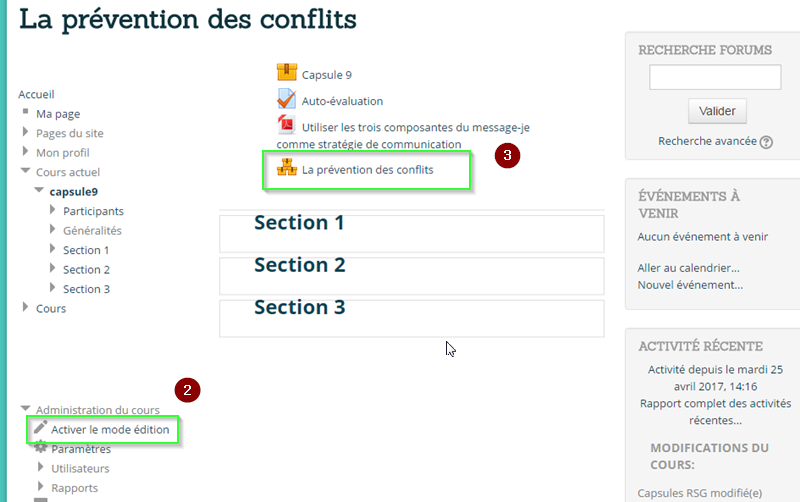Click the Nouvel événement link
This screenshot has width=800, height=502.
[x=690, y=285]
